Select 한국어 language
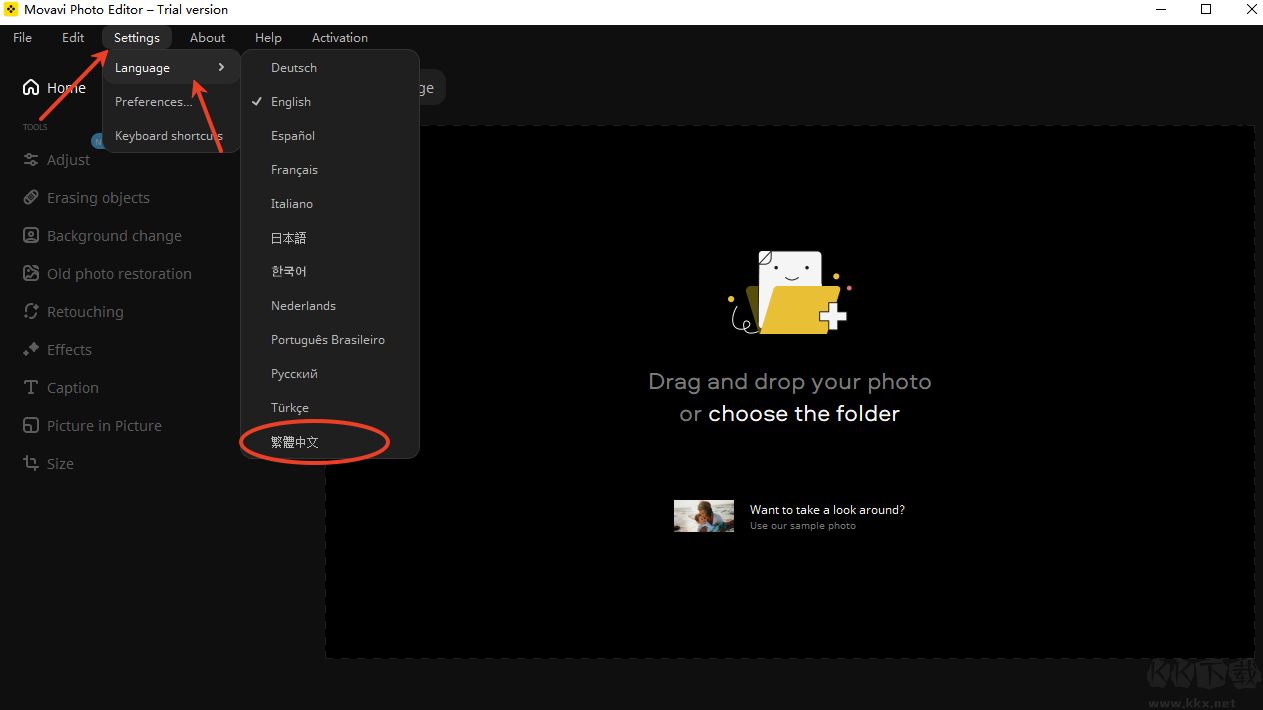This screenshot has width=1263, height=710. 330,272
